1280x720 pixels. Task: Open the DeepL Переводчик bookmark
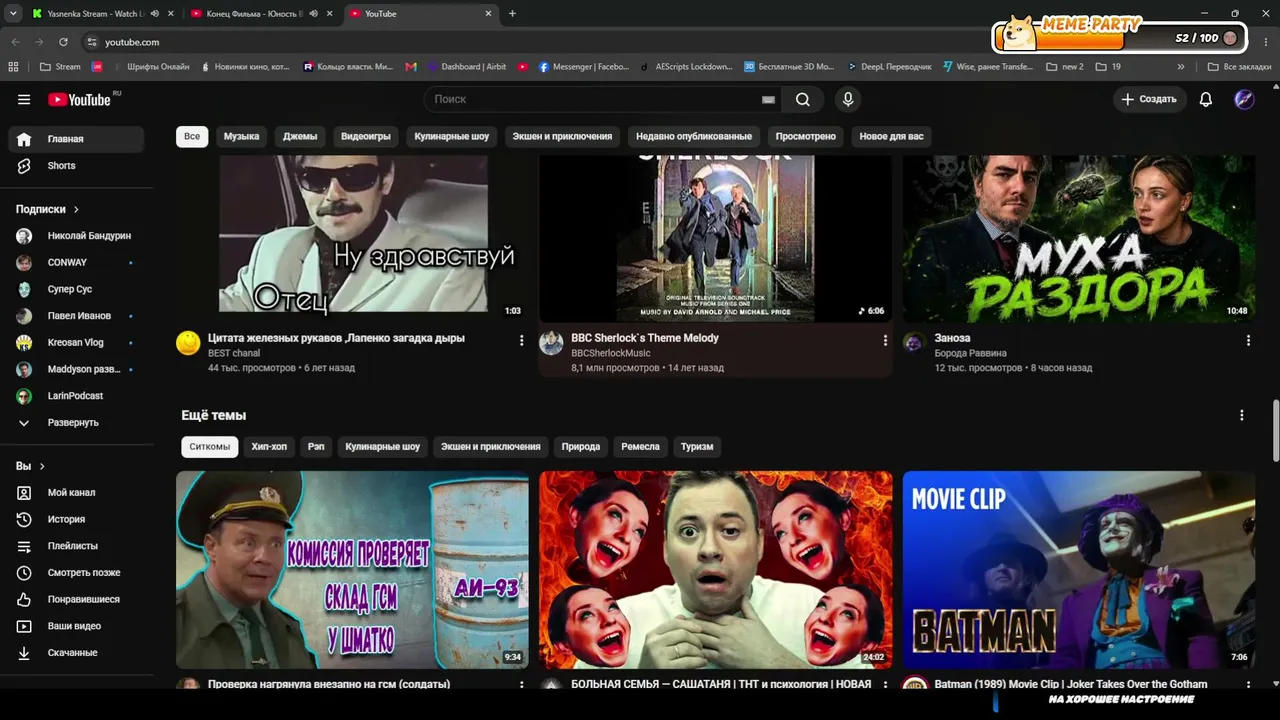click(888, 67)
